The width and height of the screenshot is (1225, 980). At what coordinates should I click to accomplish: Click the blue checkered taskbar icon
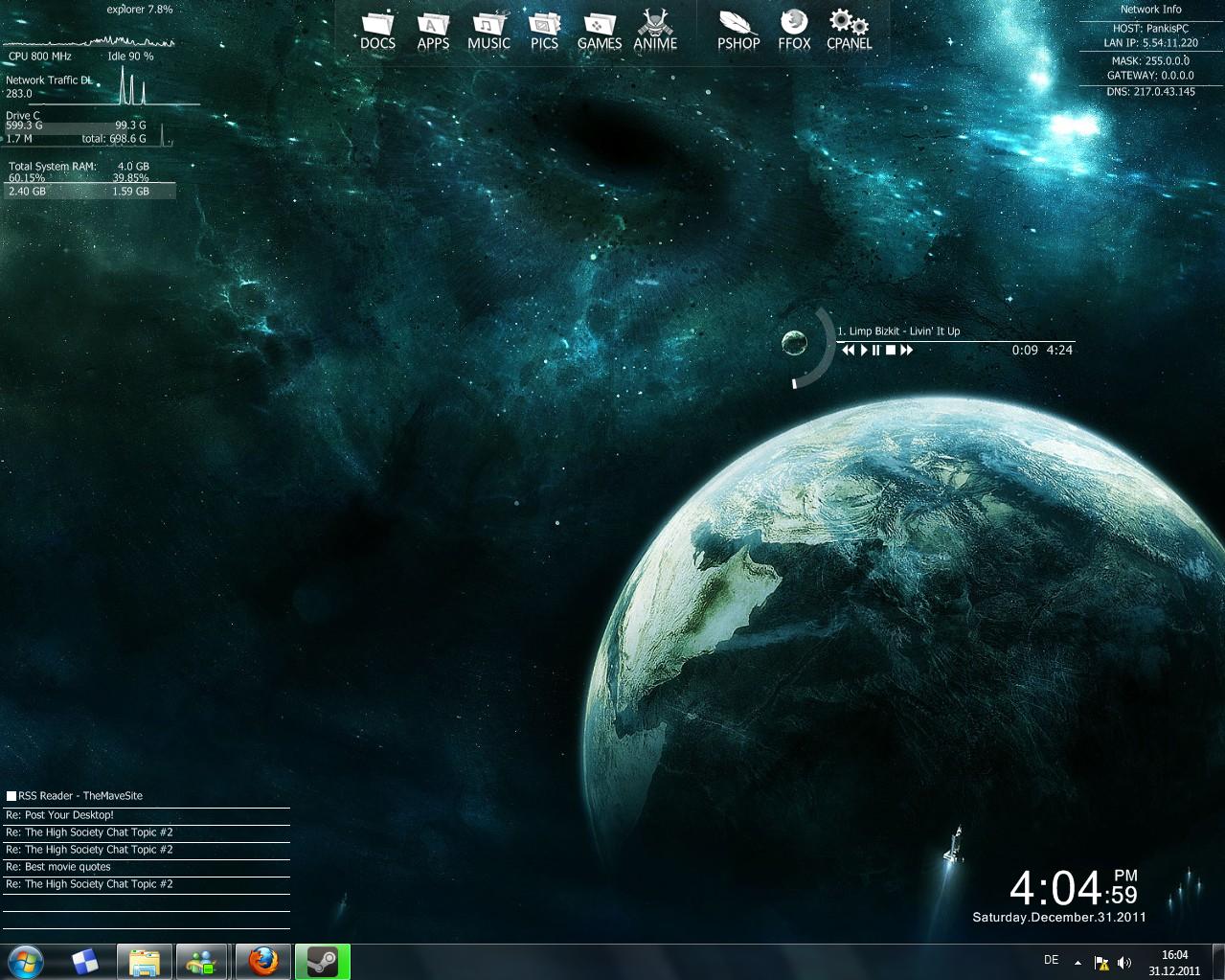point(84,962)
